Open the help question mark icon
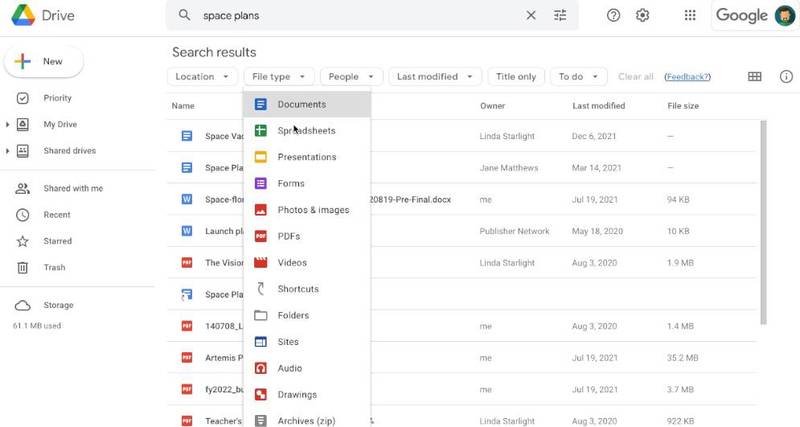 tap(613, 15)
